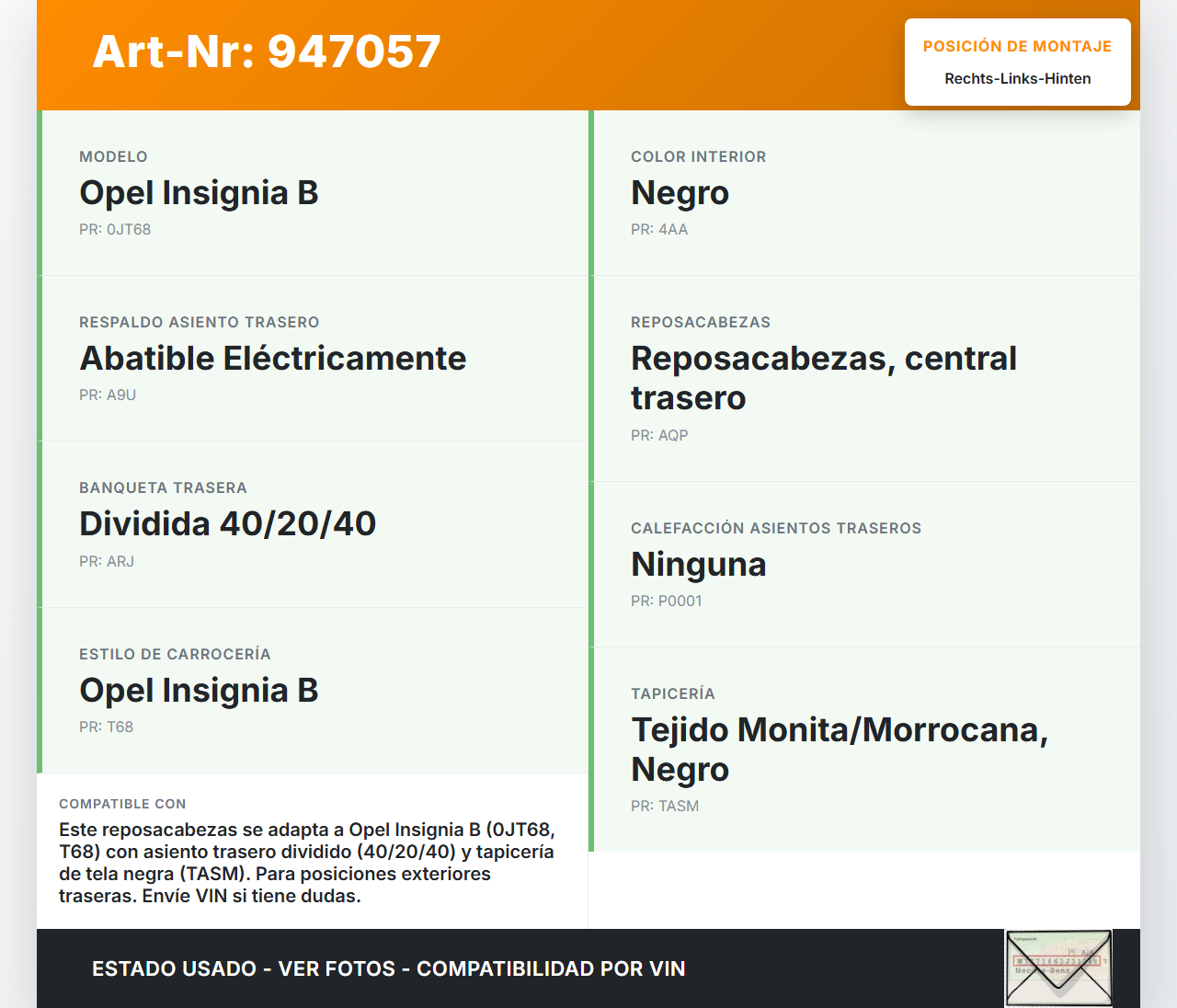Select the PR: 0JT68 code
The width and height of the screenshot is (1177, 1008).
pyautogui.click(x=115, y=230)
